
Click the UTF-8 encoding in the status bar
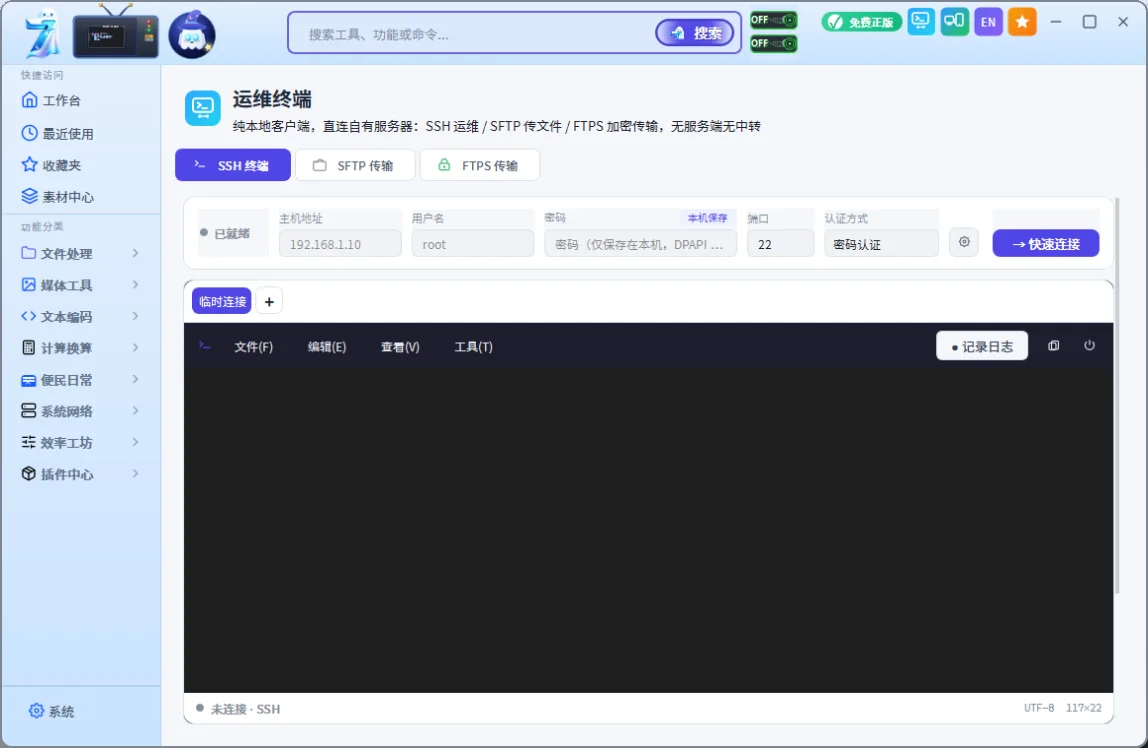pos(1039,708)
